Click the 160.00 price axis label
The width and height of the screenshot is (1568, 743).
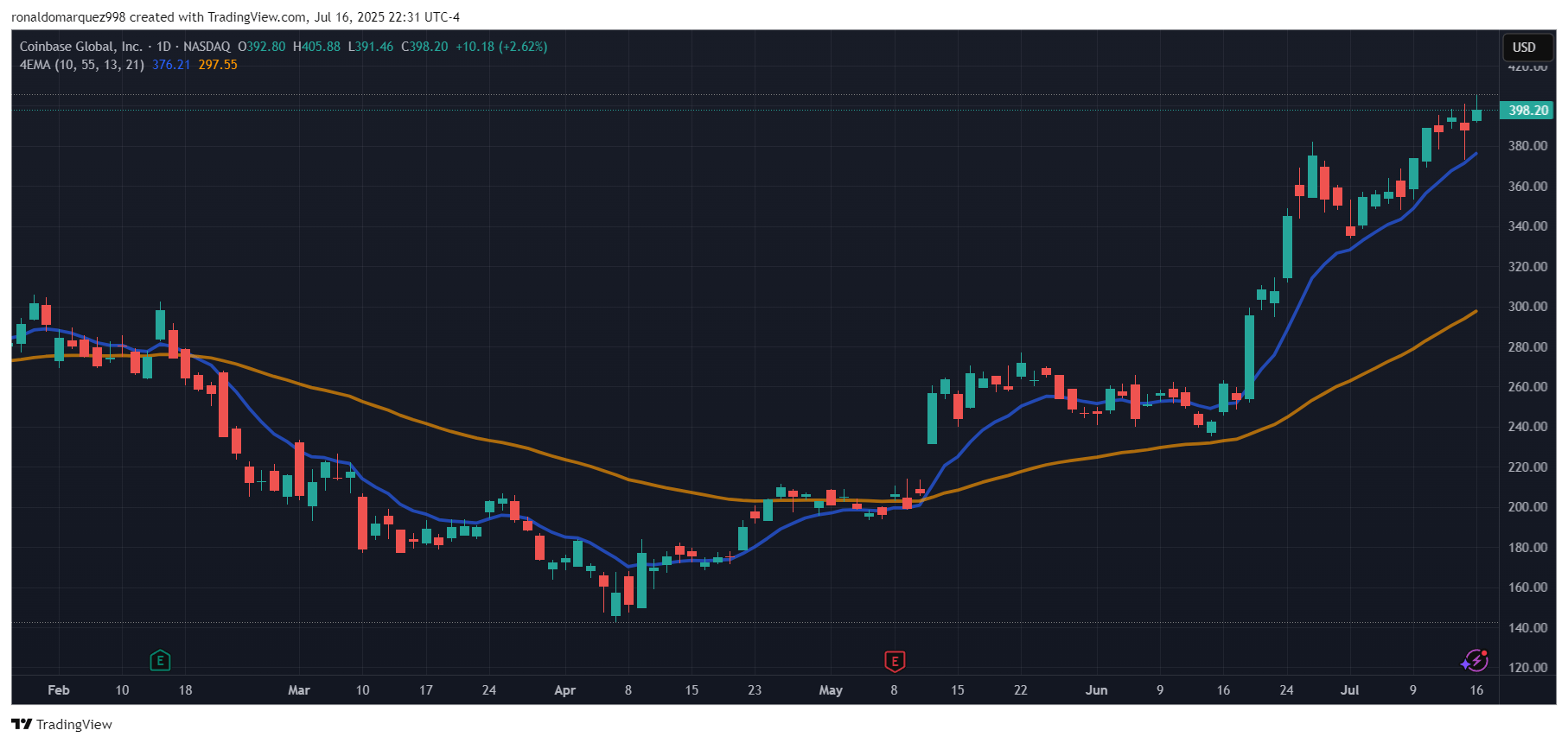(x=1527, y=587)
